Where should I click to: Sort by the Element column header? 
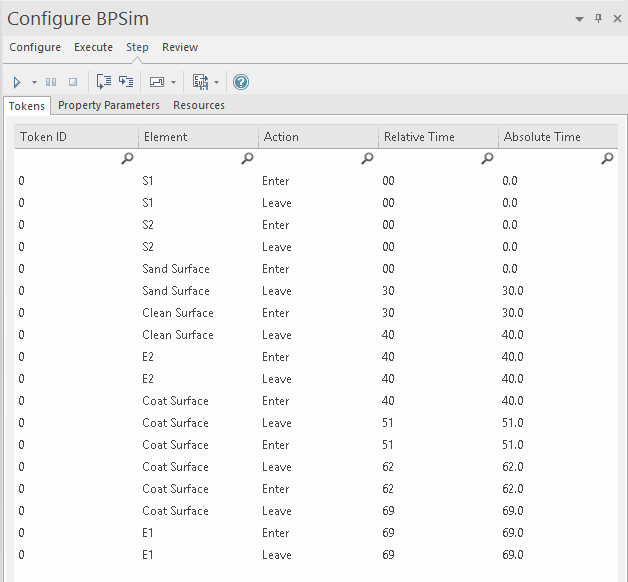pyautogui.click(x=198, y=137)
